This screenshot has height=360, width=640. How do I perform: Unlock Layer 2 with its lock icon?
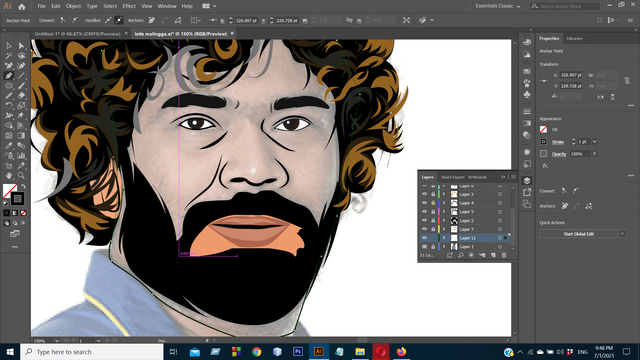[x=433, y=220]
